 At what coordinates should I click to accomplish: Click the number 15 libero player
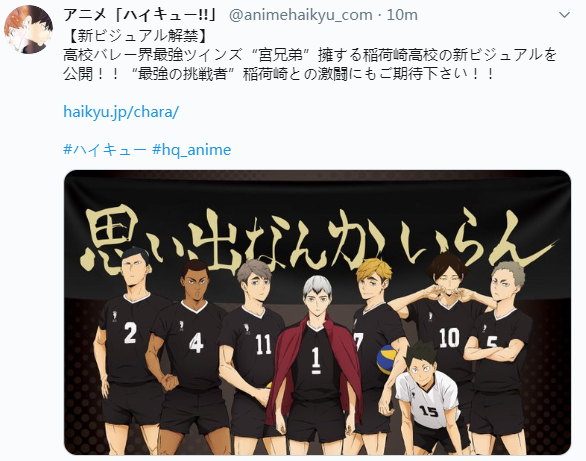click(428, 396)
